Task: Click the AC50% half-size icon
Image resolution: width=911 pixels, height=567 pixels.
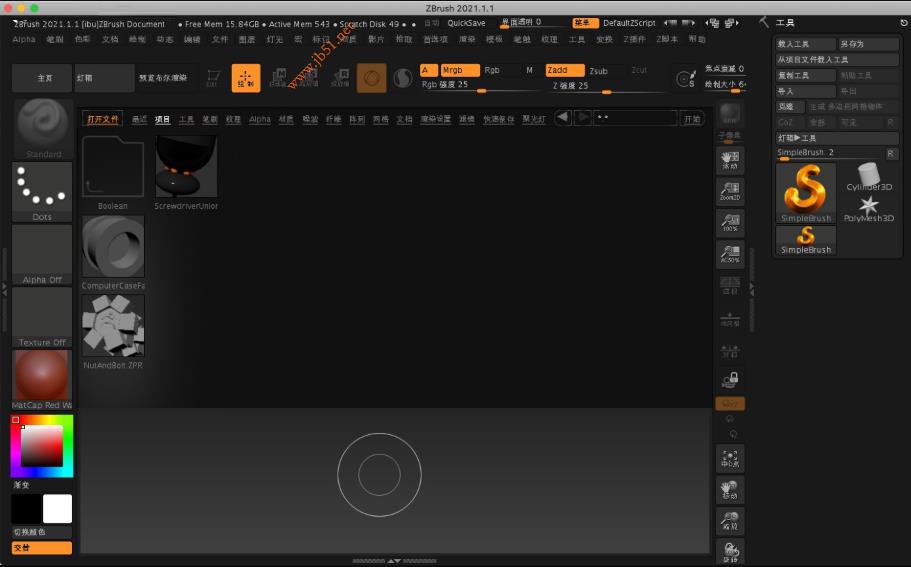Action: [730, 254]
